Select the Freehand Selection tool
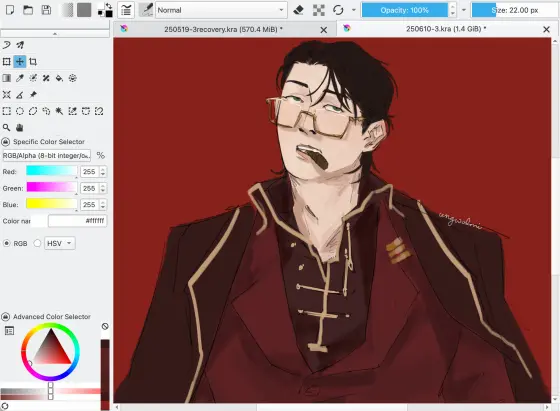The image size is (560, 411). [46, 111]
